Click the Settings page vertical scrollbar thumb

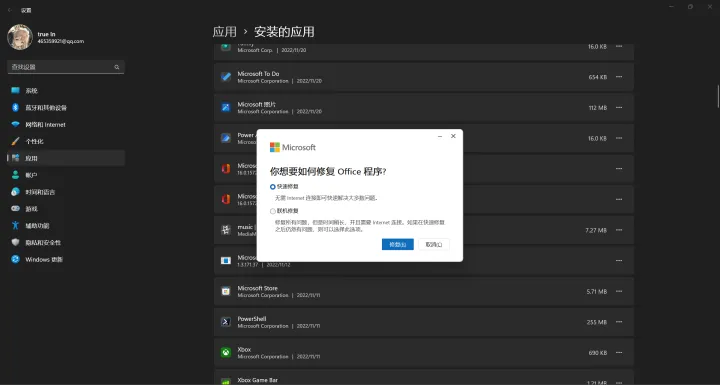pos(718,96)
